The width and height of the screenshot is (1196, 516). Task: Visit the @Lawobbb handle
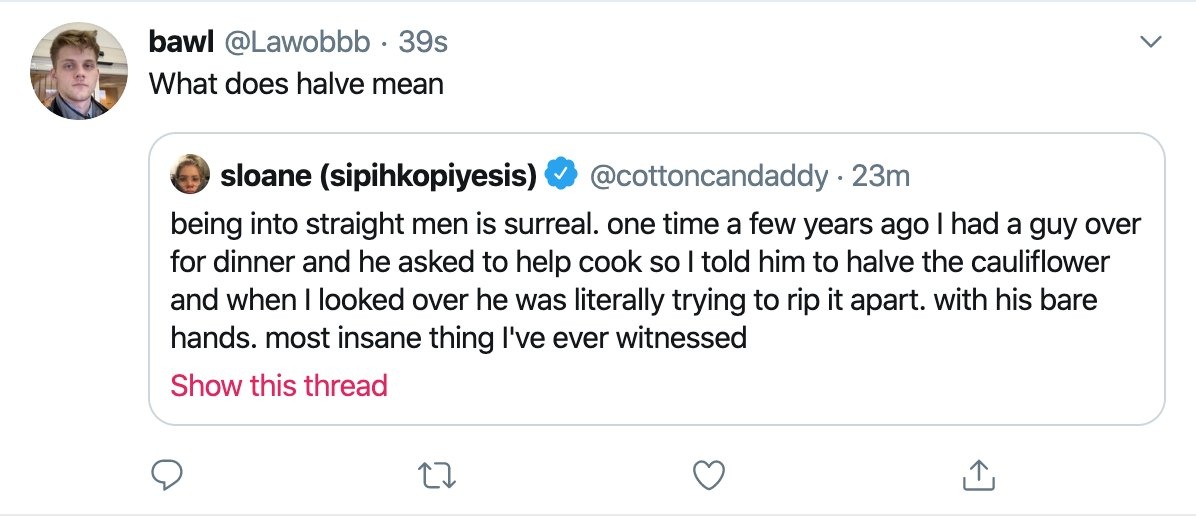click(x=296, y=42)
